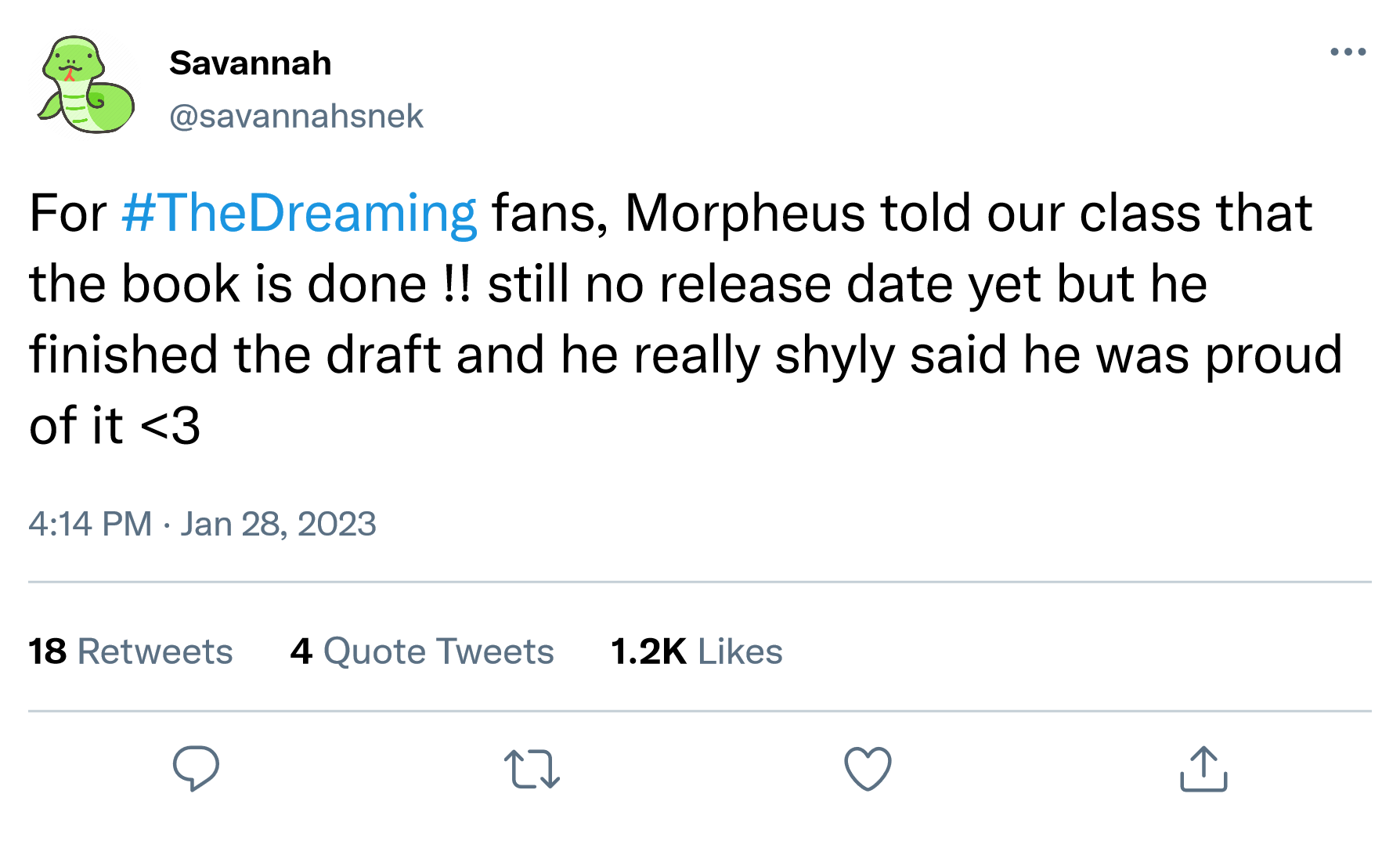Click the word "draft" in the tweet
Screen dimensions: 1400x855
click(383, 355)
